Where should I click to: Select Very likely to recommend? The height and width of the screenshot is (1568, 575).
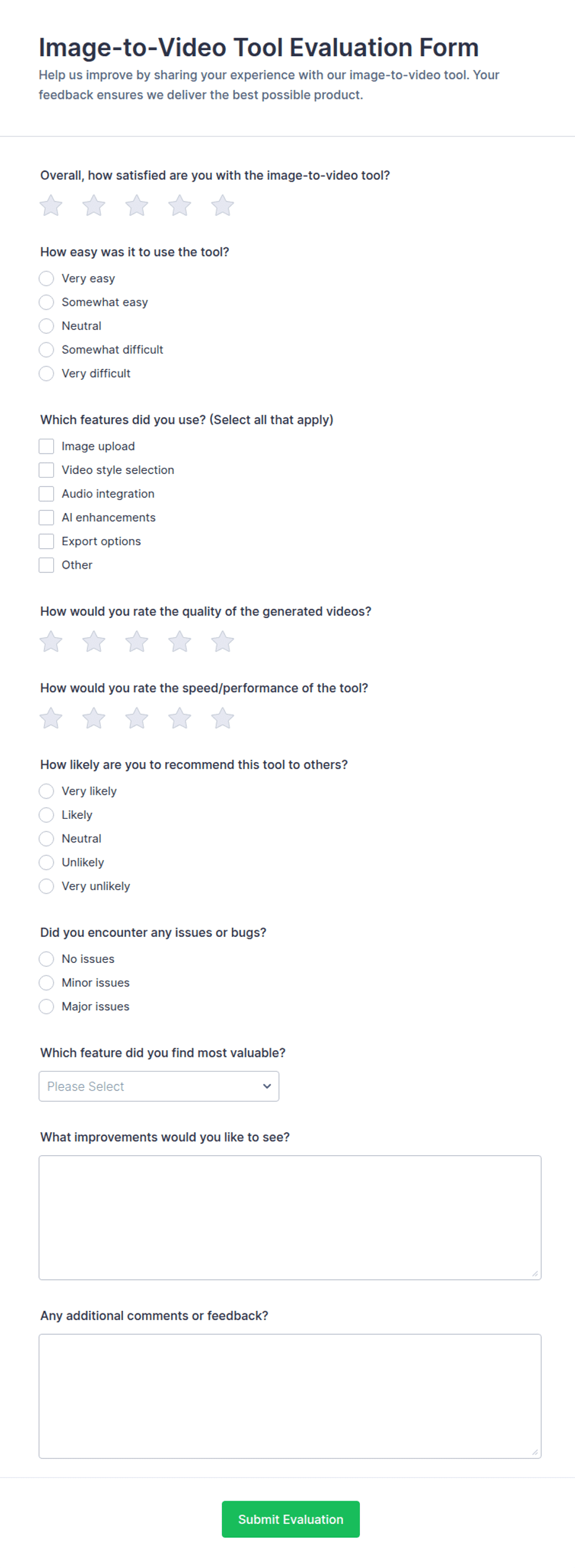click(x=46, y=791)
